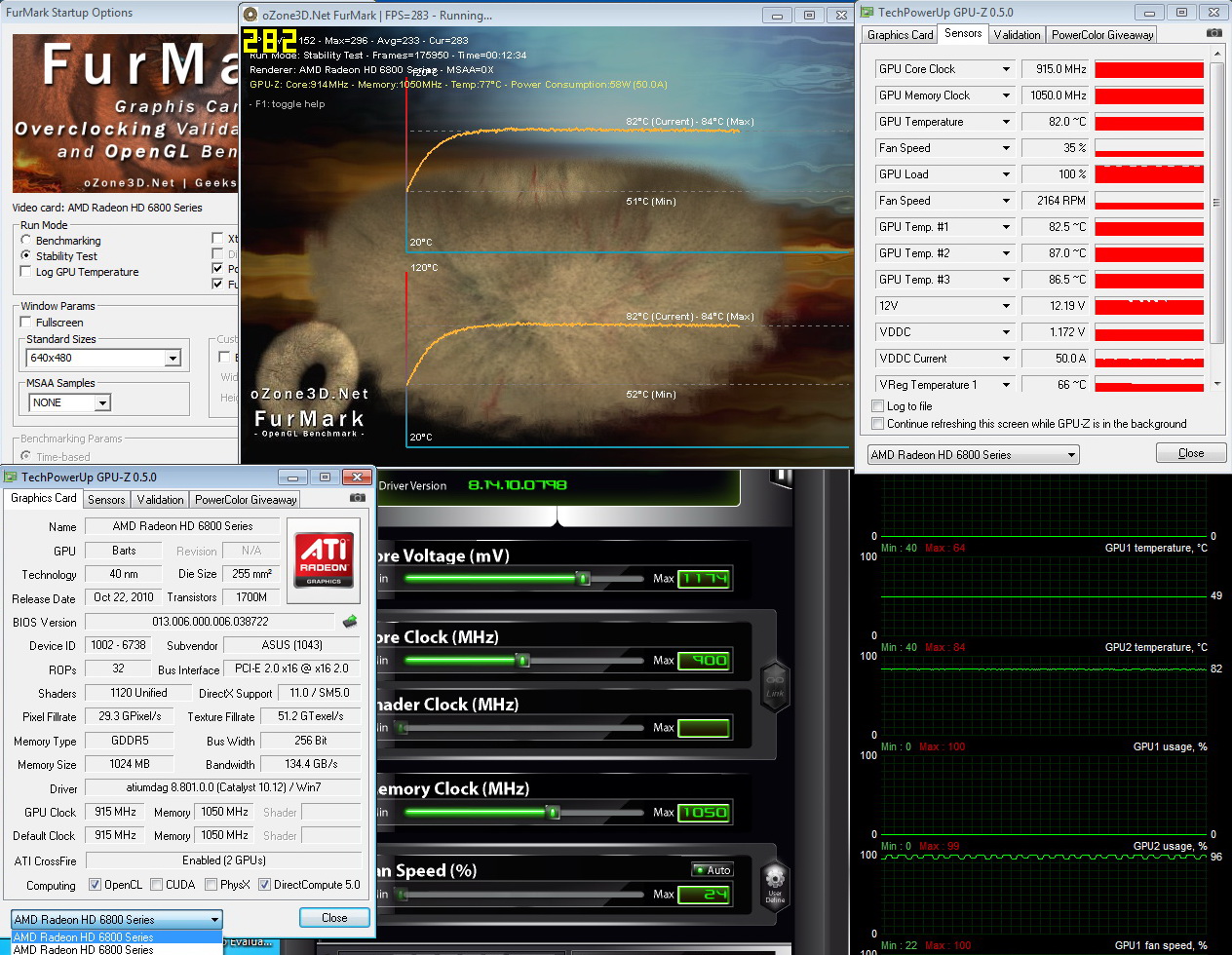Click the GPU-Z Graphics Card window title icon

[x=11, y=477]
